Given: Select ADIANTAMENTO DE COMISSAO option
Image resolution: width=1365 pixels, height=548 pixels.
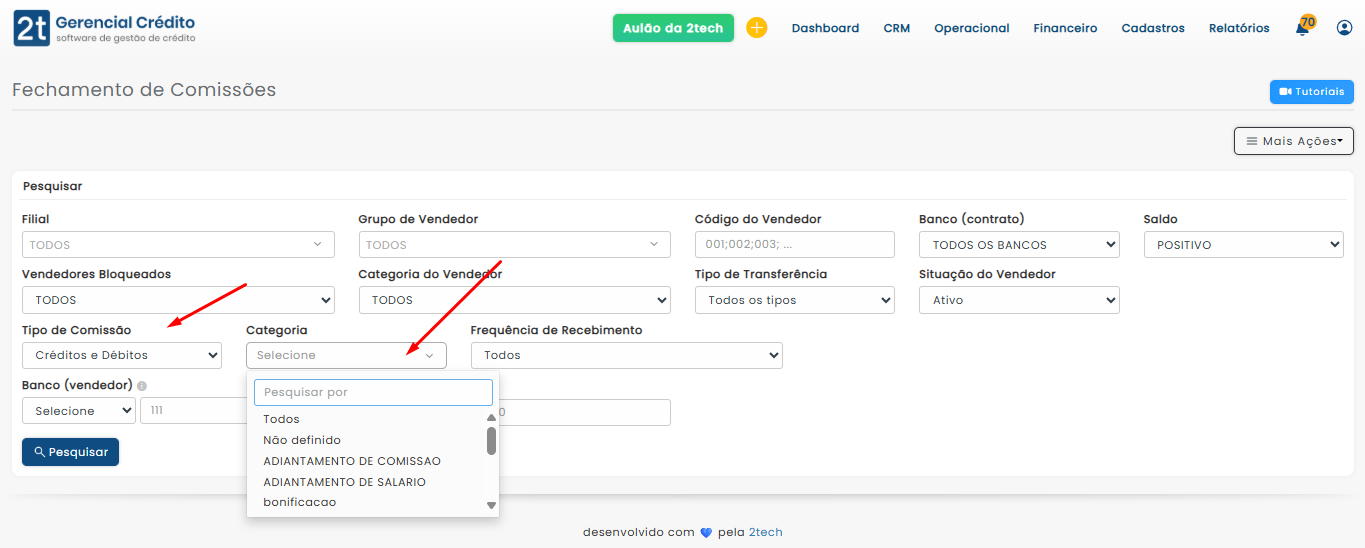Looking at the screenshot, I should (352, 461).
